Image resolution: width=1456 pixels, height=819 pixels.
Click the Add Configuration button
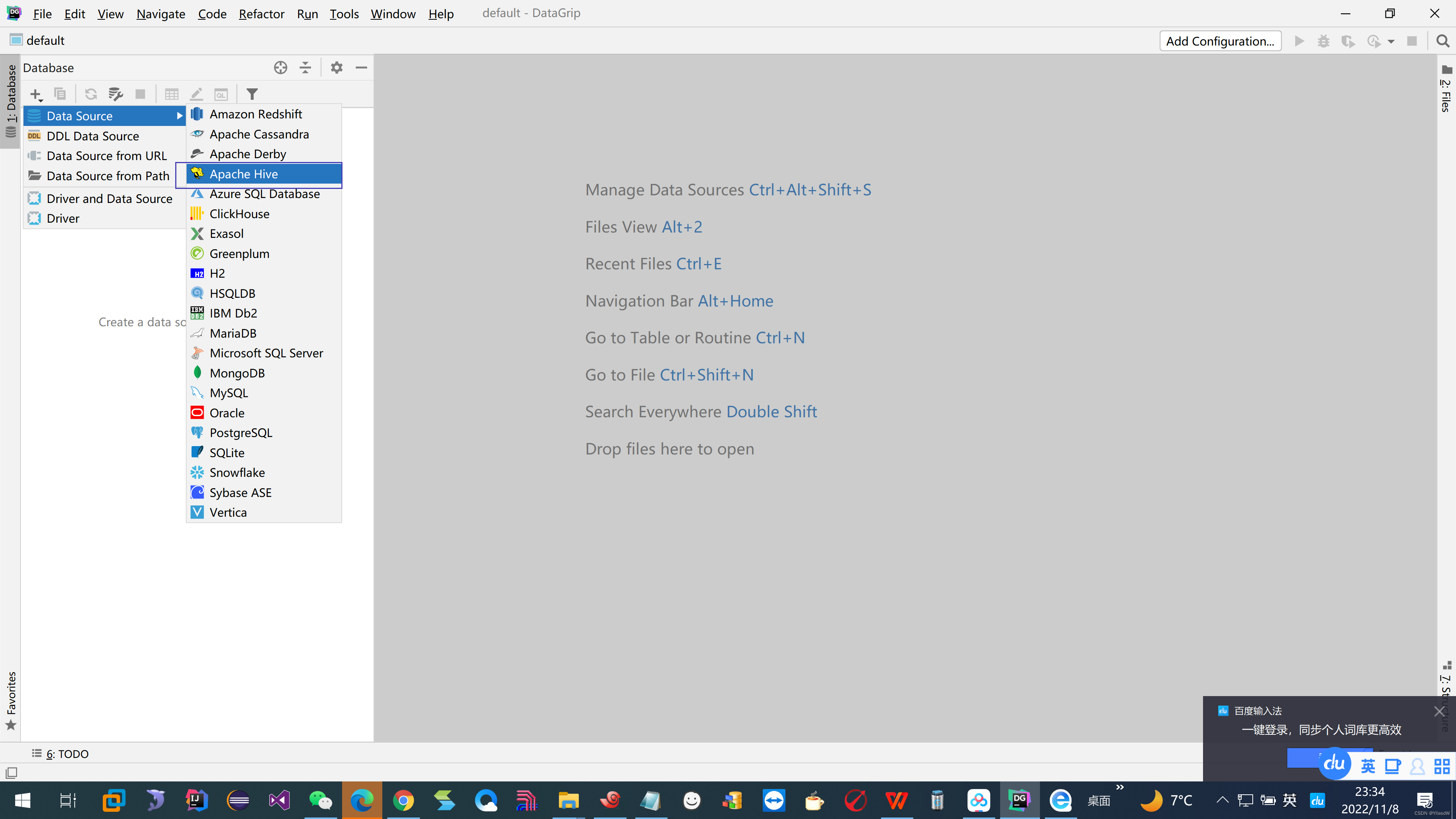point(1220,41)
